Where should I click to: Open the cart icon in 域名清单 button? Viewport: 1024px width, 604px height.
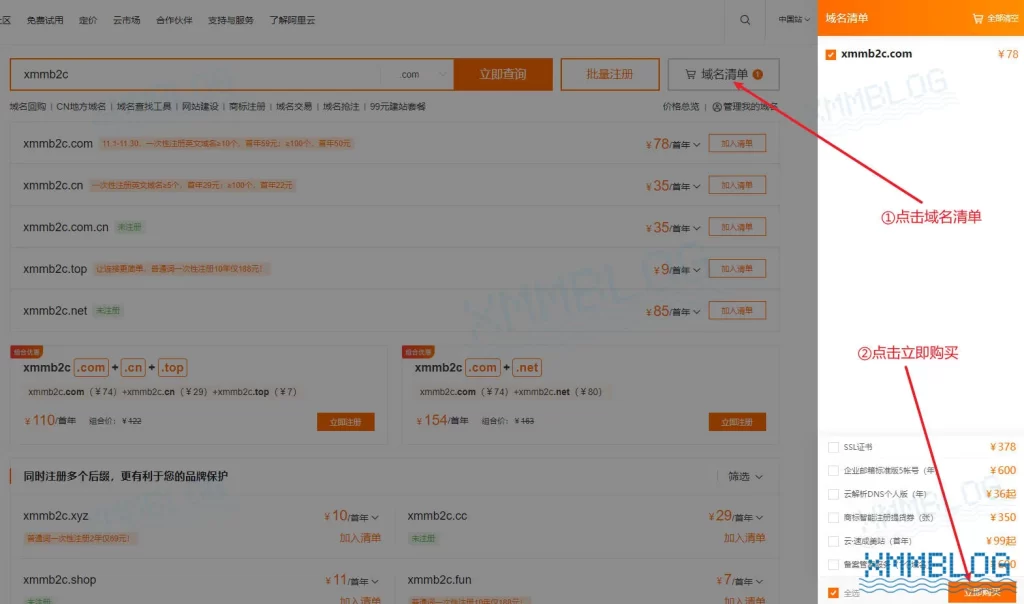pyautogui.click(x=690, y=74)
